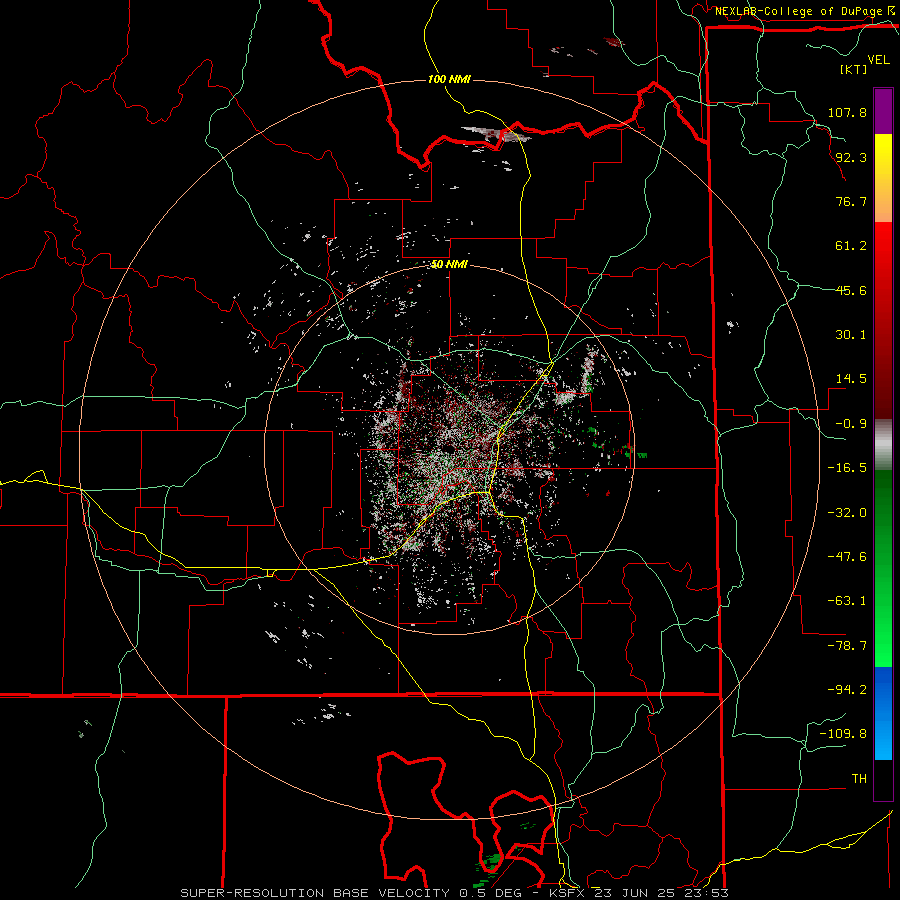The image size is (900, 900).
Task: Click the 76.7 velocity scale value
Action: point(851,201)
